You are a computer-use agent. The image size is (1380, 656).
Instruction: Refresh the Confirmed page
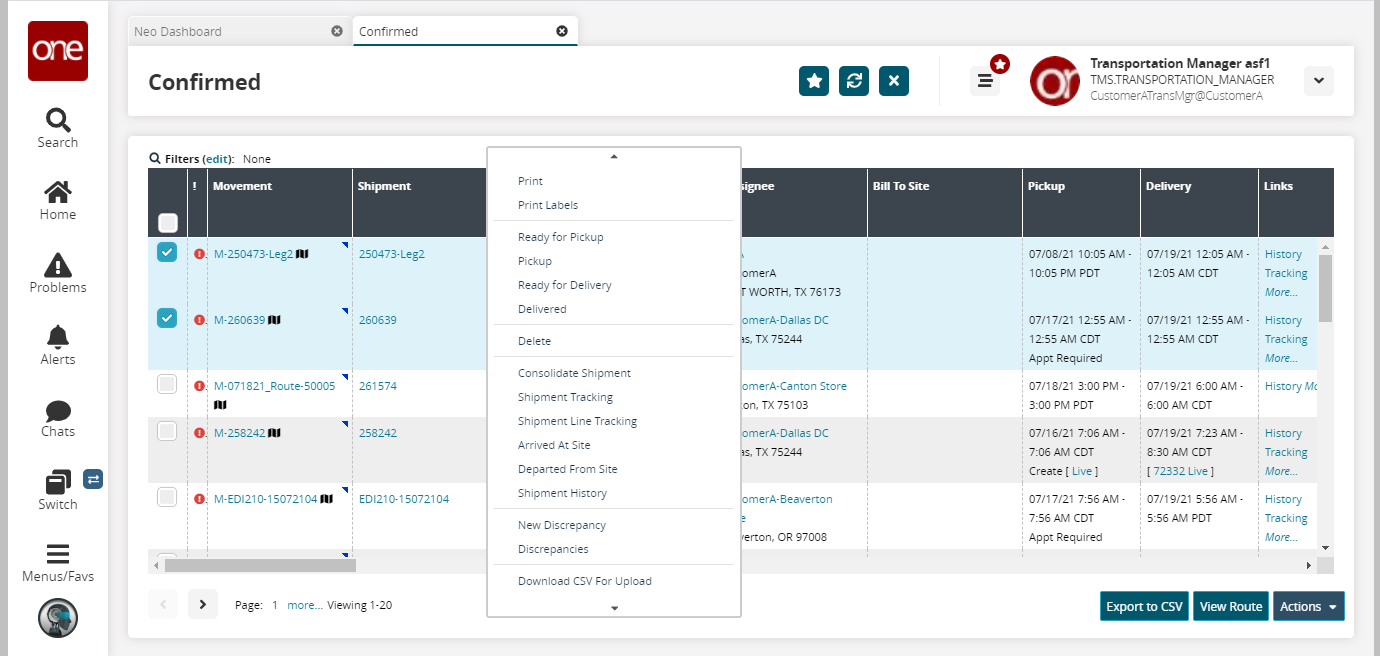[854, 81]
